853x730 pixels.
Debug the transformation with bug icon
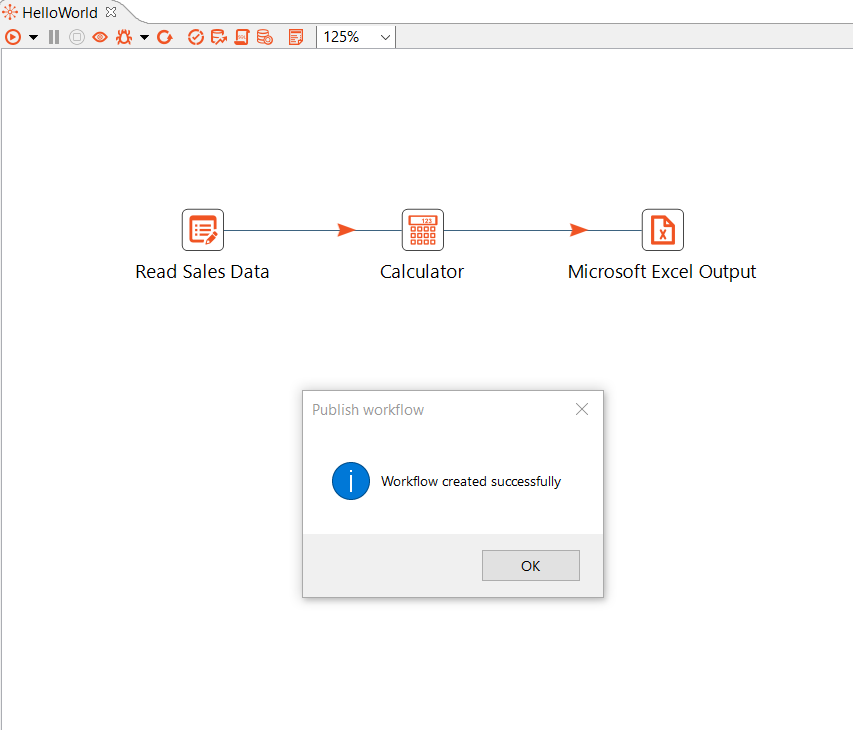(124, 37)
